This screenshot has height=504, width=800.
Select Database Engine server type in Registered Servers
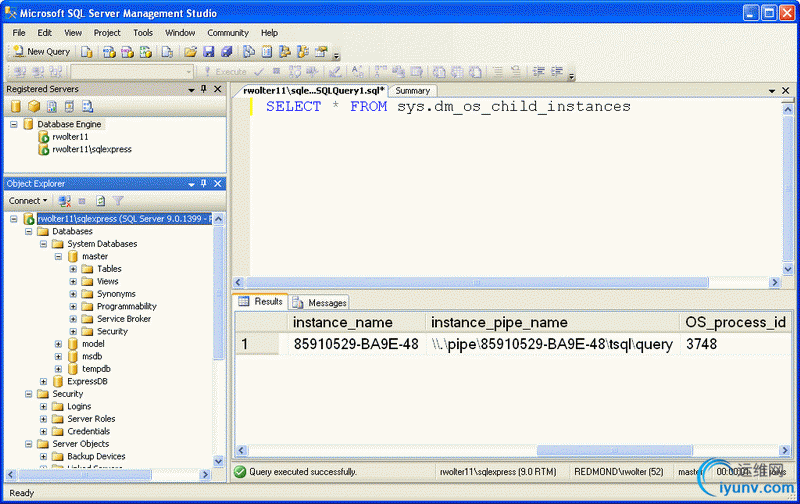(x=16, y=106)
